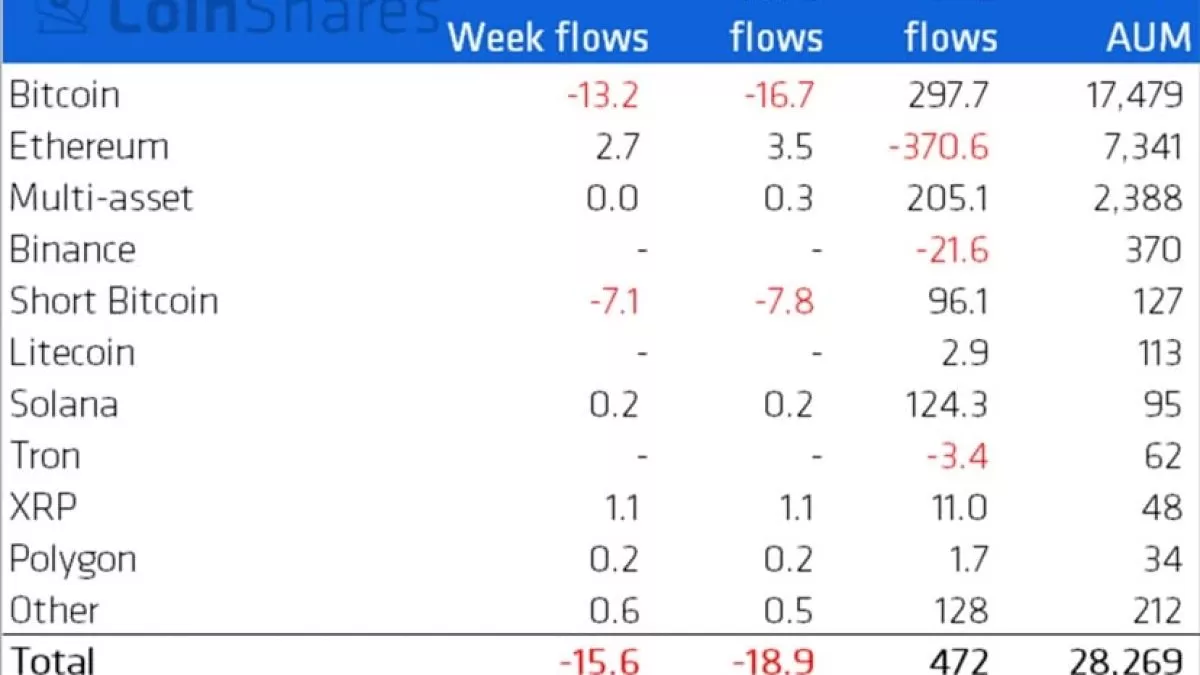Click Bitcoin's AUM value 17,479

tap(1133, 95)
